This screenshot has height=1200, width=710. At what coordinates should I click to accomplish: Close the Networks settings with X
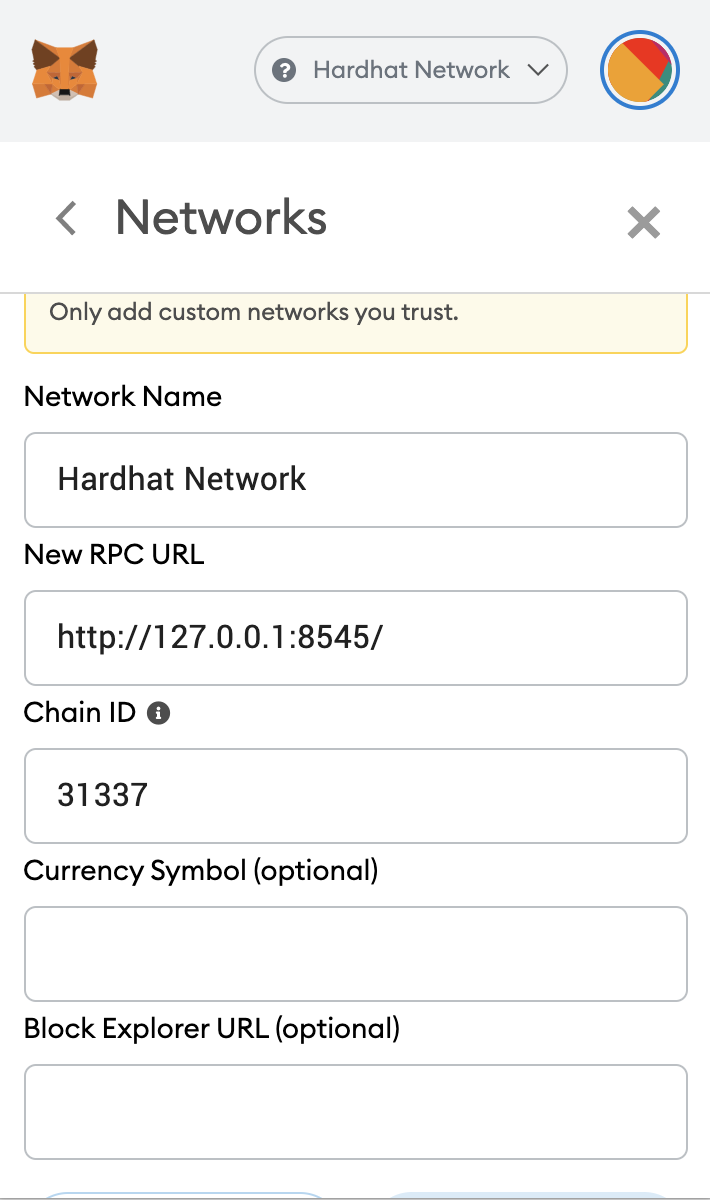643,222
